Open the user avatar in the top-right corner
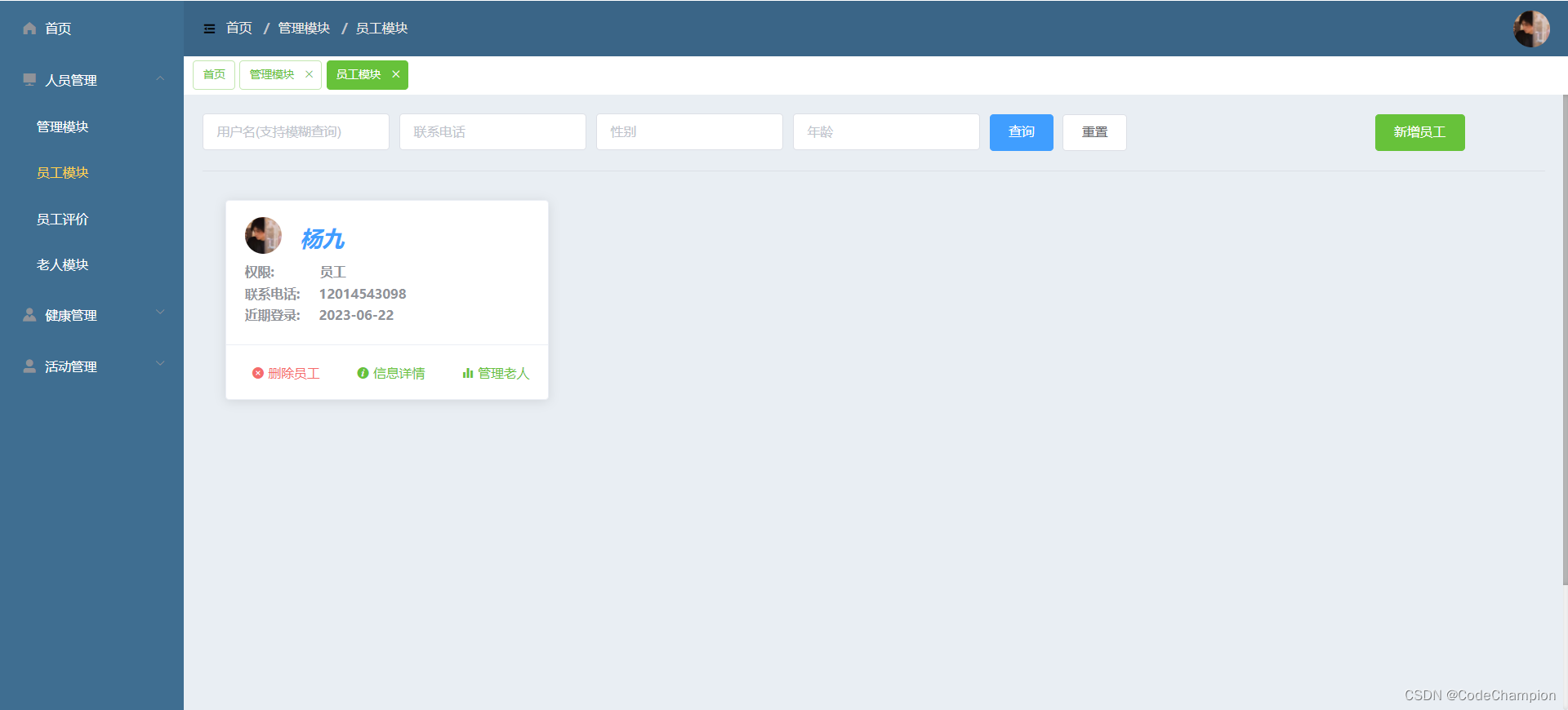This screenshot has height=710, width=1568. click(1531, 29)
